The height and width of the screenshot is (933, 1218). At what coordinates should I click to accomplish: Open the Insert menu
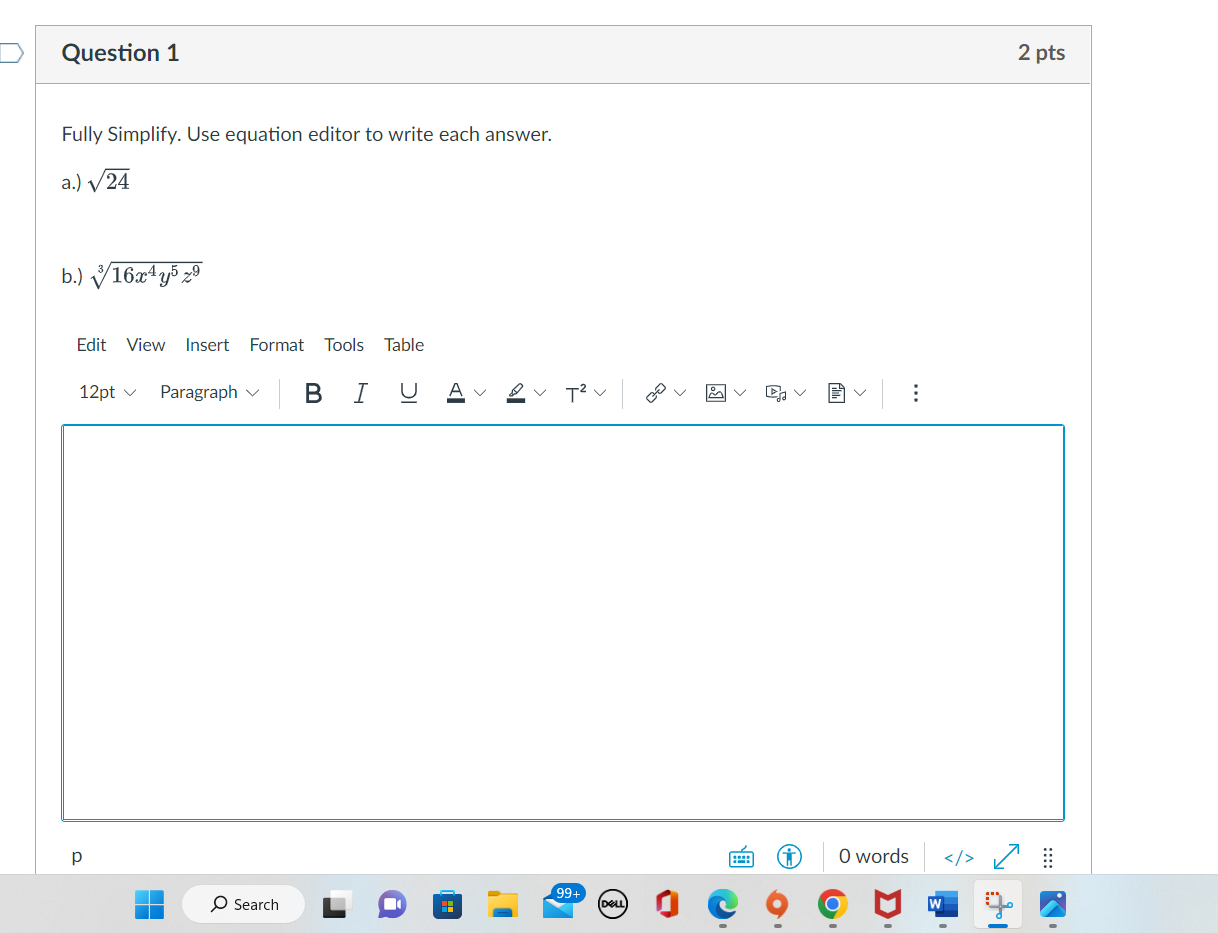click(207, 345)
